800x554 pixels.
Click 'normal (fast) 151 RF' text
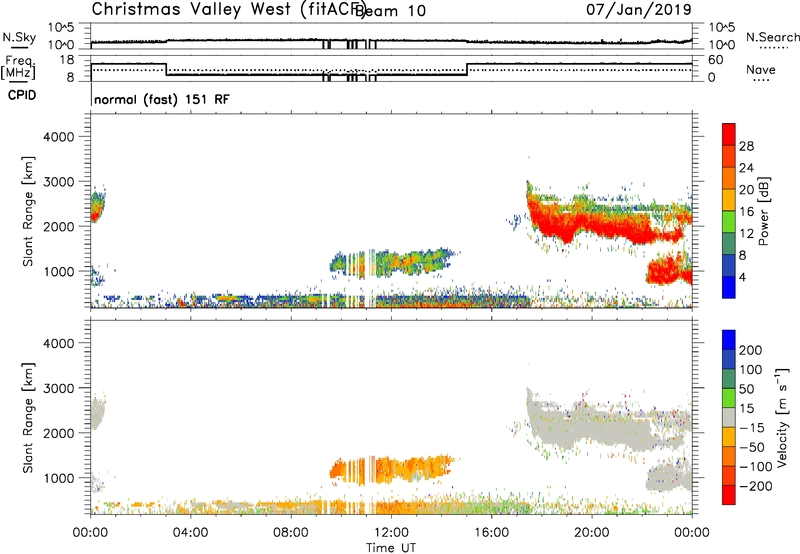[162, 99]
